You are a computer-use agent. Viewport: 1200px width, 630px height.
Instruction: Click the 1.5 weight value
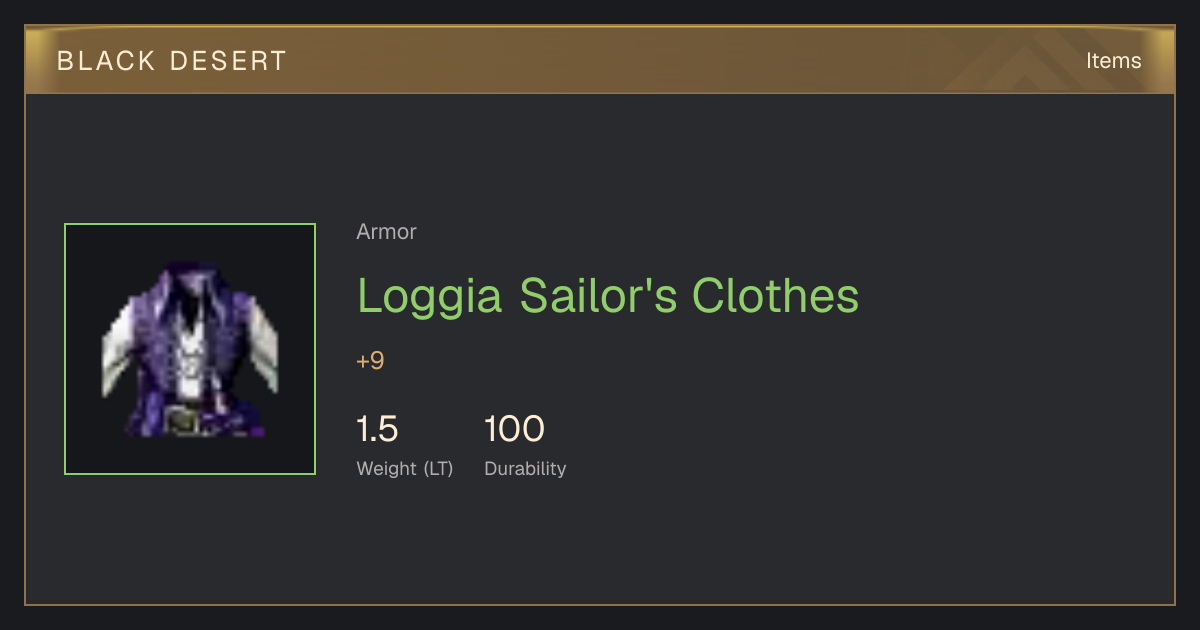[x=377, y=429]
